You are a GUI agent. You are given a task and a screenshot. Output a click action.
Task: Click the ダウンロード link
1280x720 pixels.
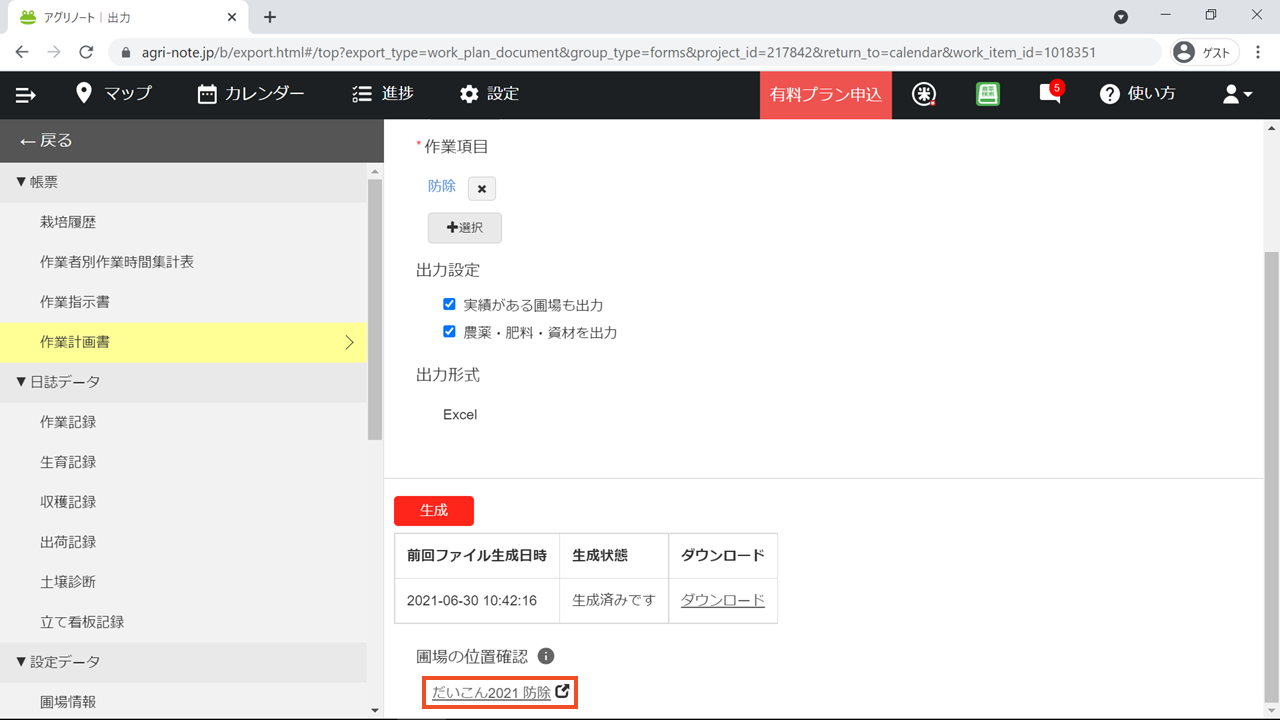pyautogui.click(x=722, y=600)
